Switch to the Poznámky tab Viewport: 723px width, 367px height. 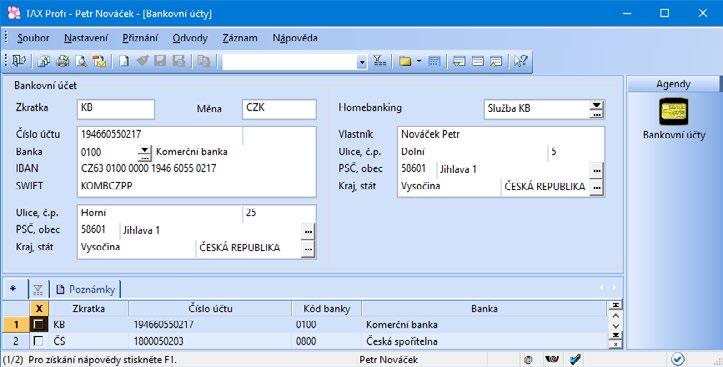(x=86, y=289)
